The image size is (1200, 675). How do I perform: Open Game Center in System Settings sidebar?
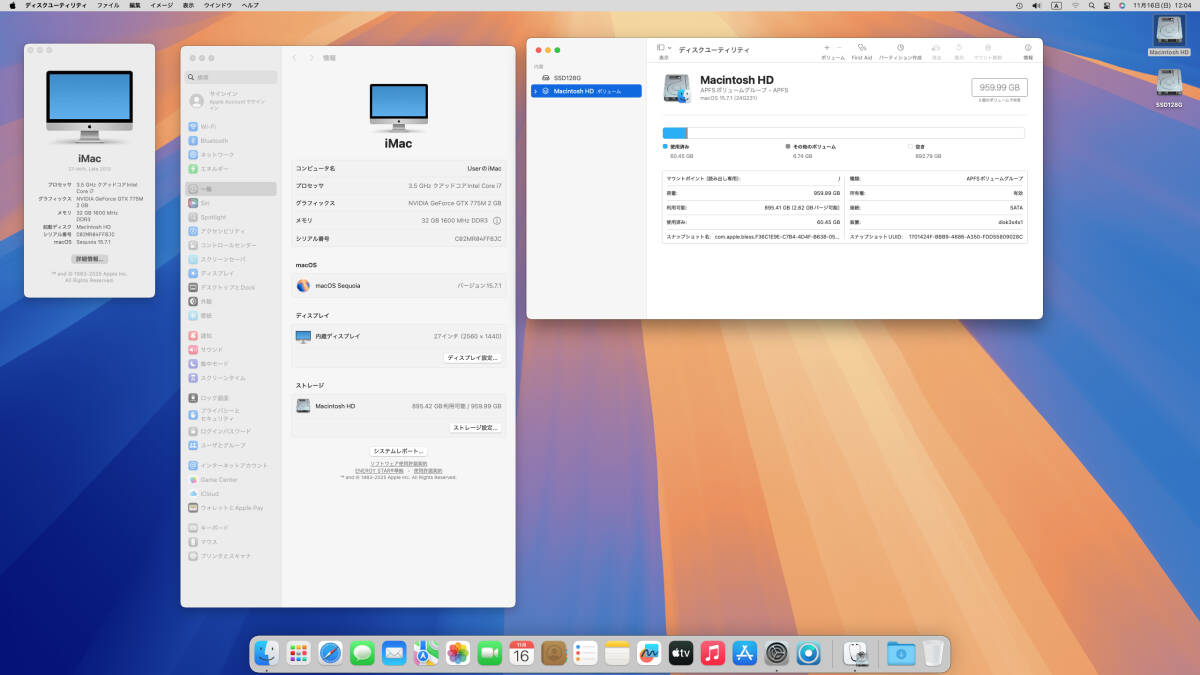(218, 480)
